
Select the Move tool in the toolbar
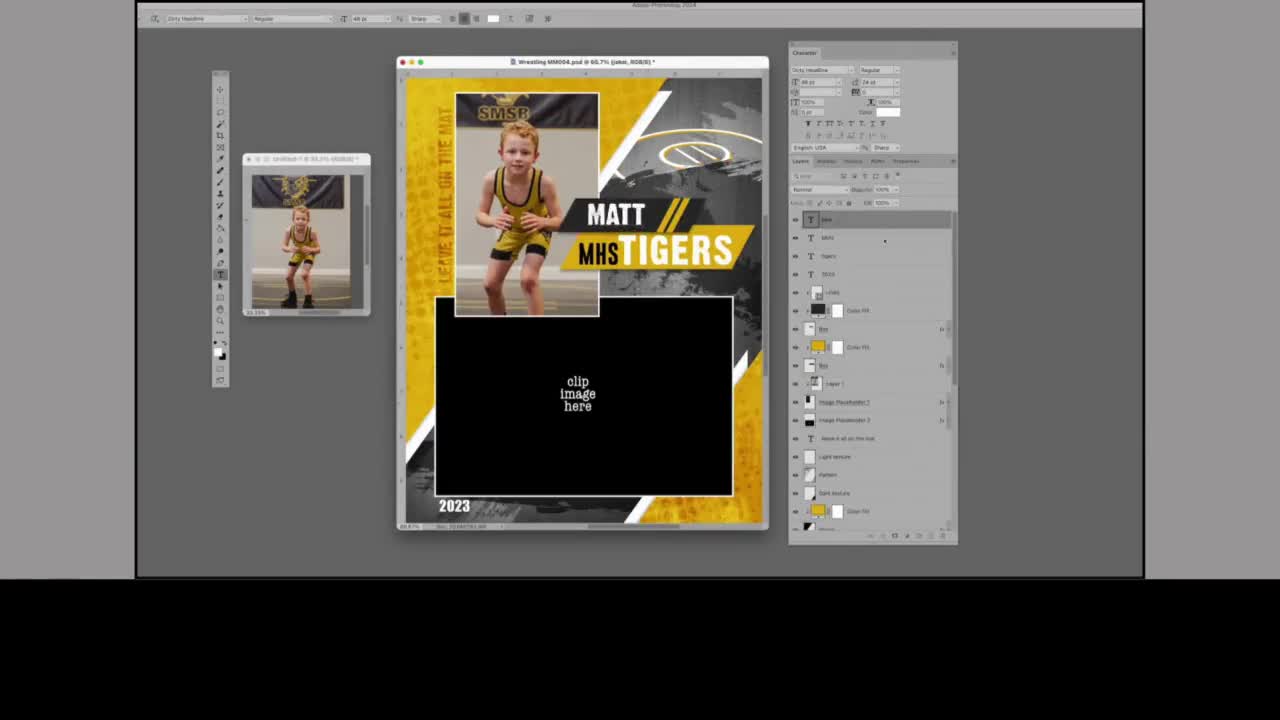pyautogui.click(x=221, y=89)
